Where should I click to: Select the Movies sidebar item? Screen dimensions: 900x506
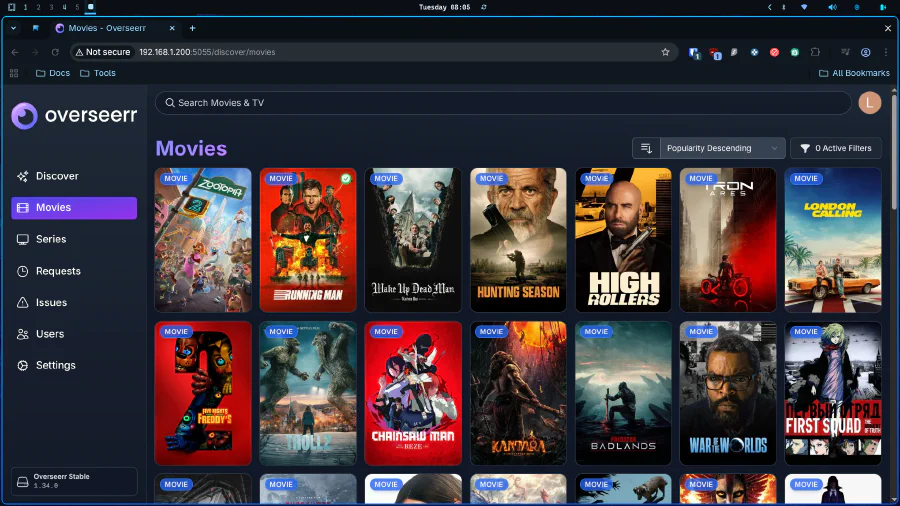point(73,208)
